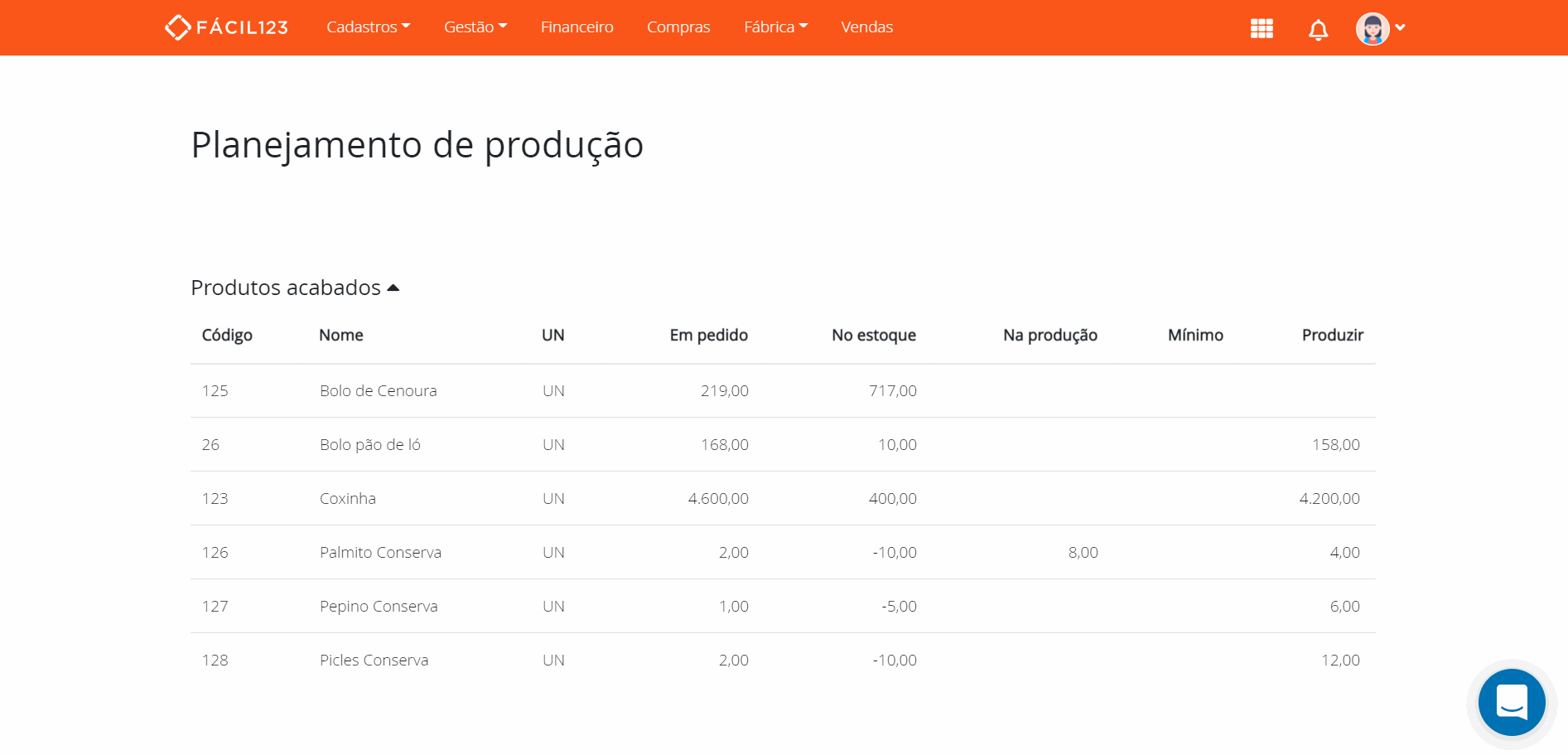Click the user profile avatar
Image resolution: width=1568 pixels, height=755 pixels.
pyautogui.click(x=1373, y=27)
